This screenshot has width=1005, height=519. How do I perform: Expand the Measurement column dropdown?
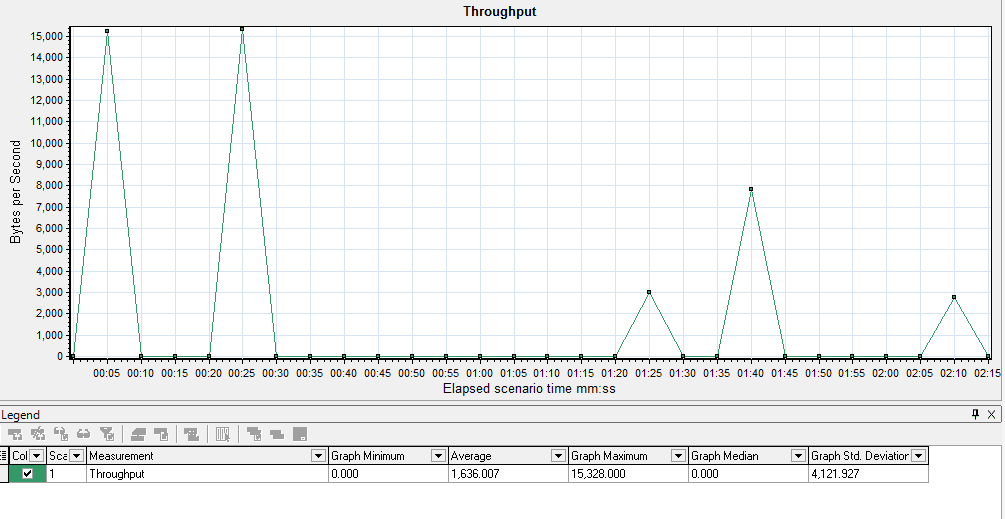click(319, 456)
